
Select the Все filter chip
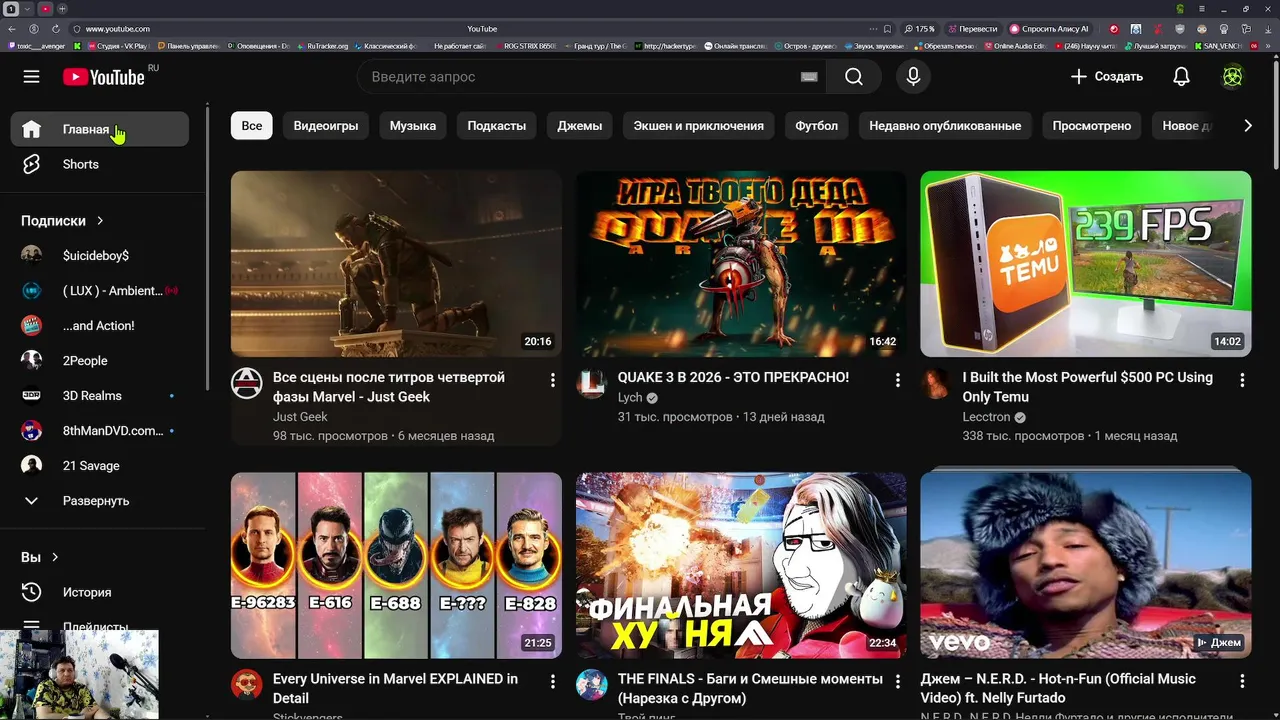252,126
